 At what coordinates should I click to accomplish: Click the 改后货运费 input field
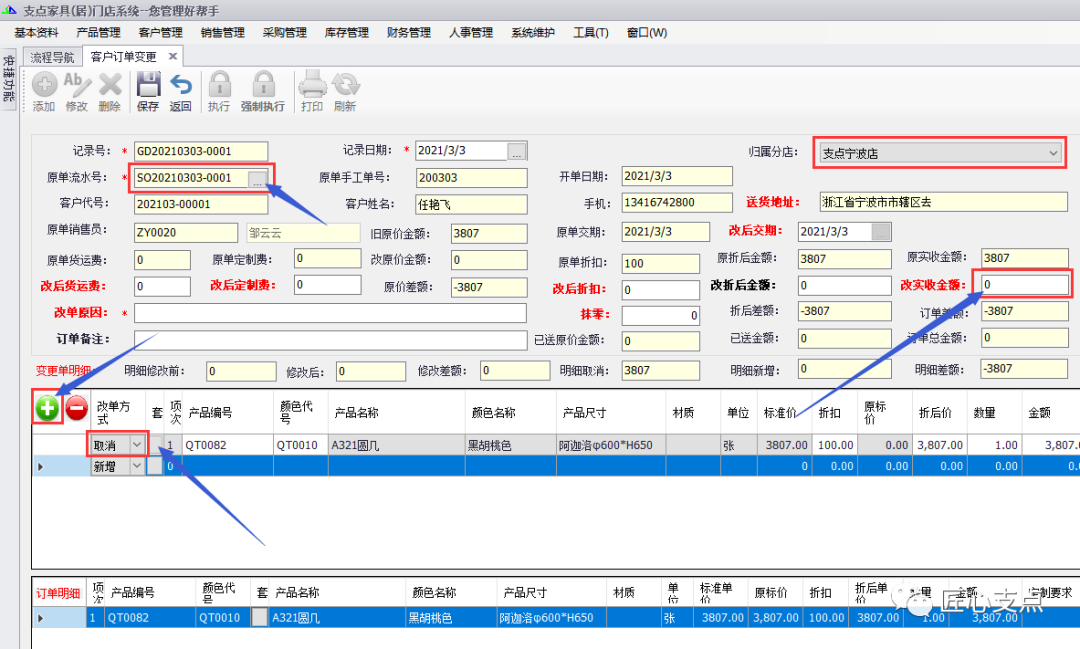[x=162, y=286]
